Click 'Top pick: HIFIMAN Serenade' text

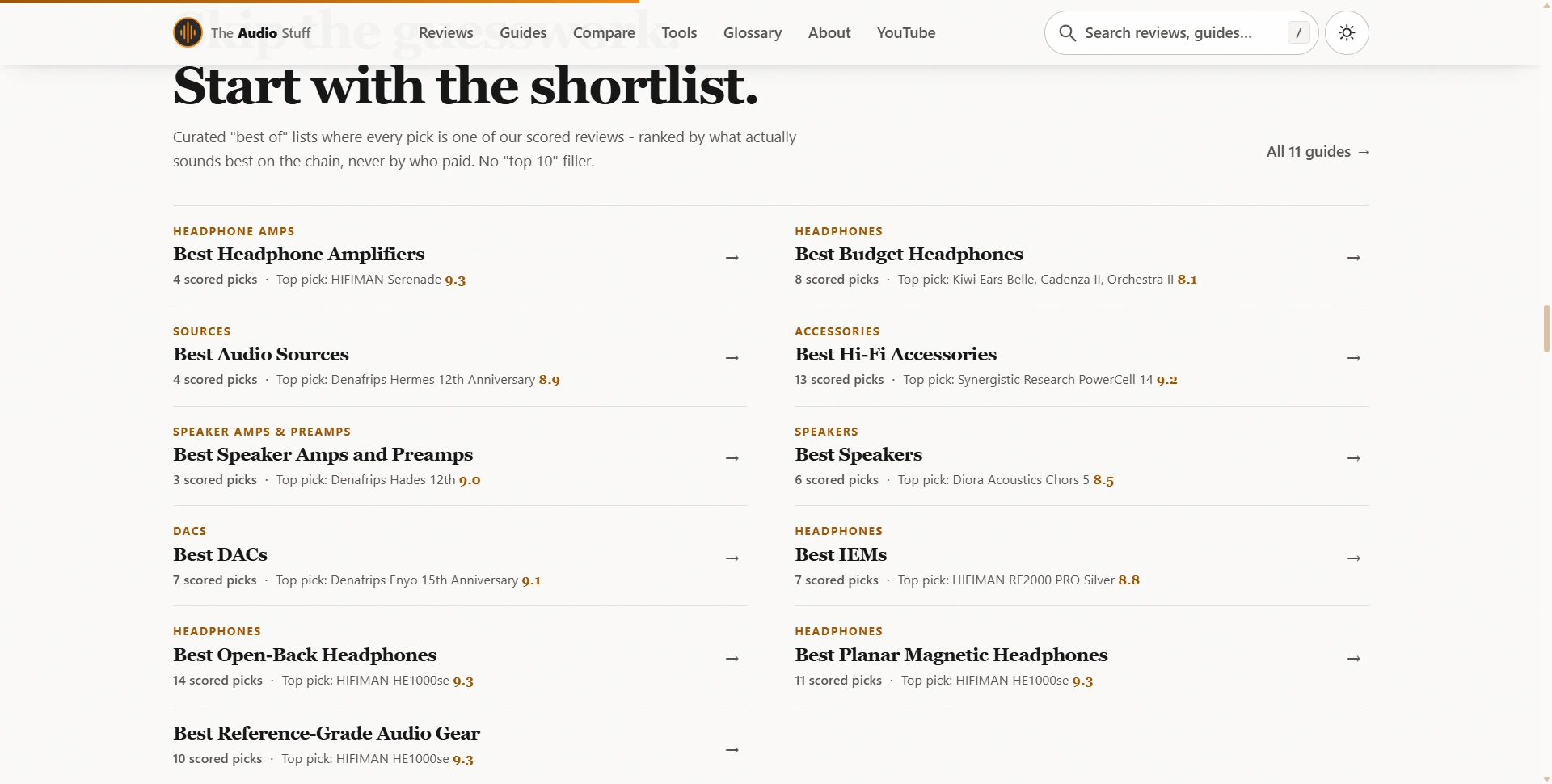tap(359, 279)
